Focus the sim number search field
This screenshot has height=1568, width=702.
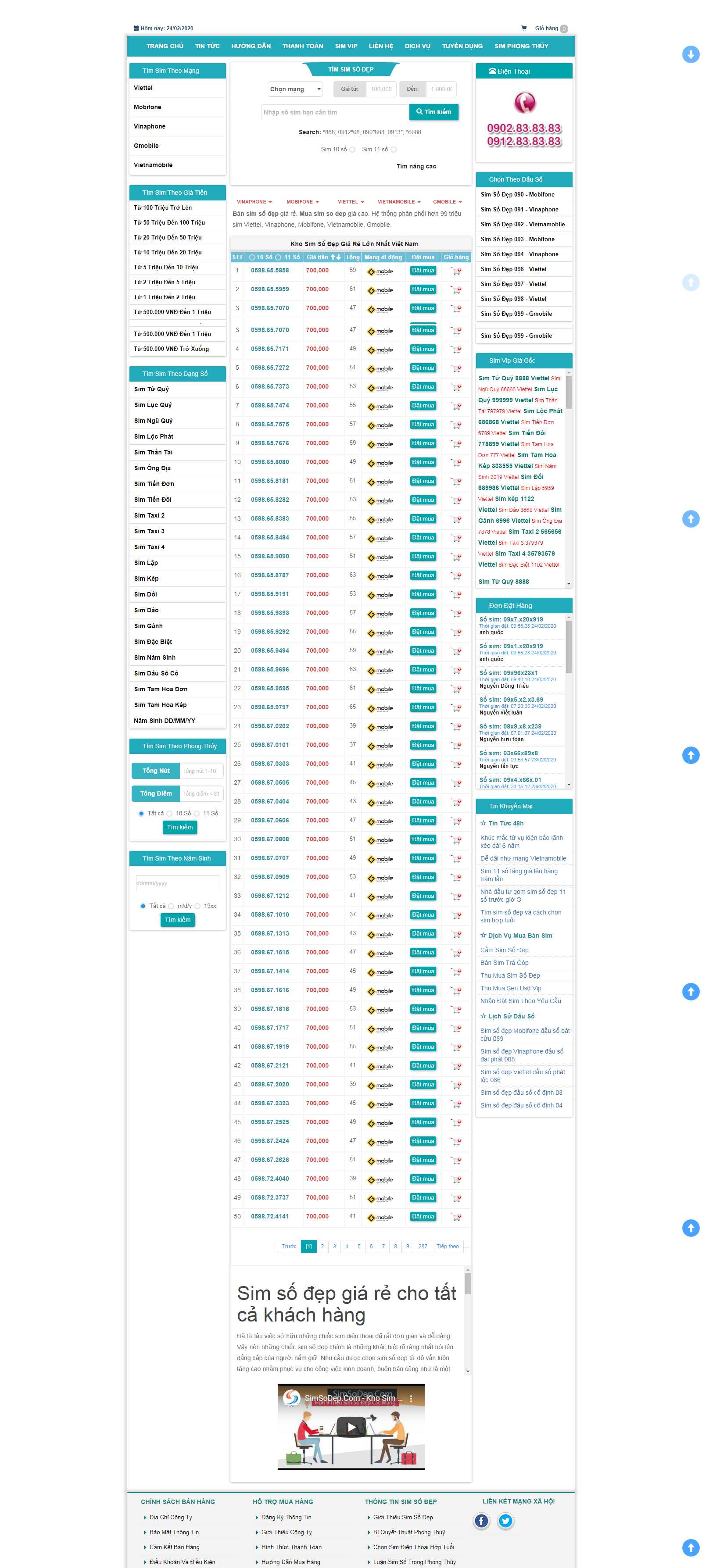pos(335,112)
